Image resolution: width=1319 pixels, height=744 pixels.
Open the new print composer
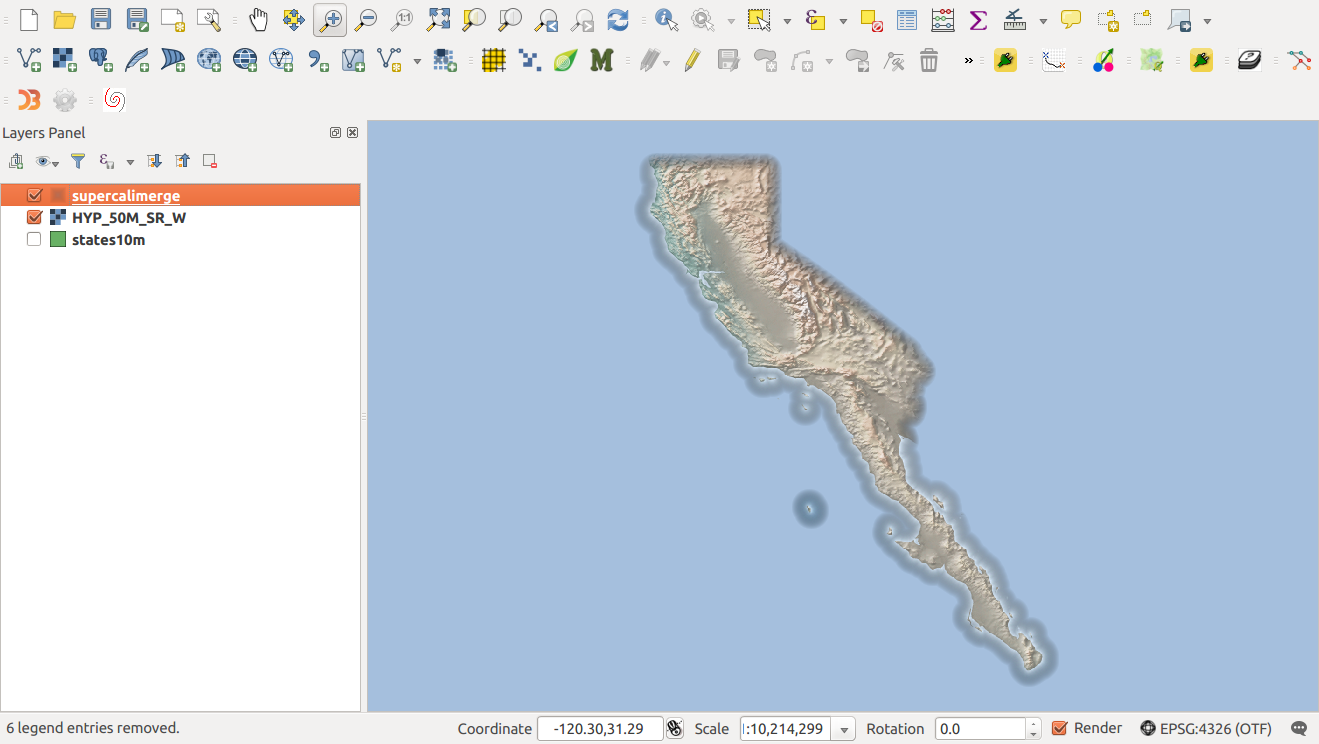[x=173, y=19]
